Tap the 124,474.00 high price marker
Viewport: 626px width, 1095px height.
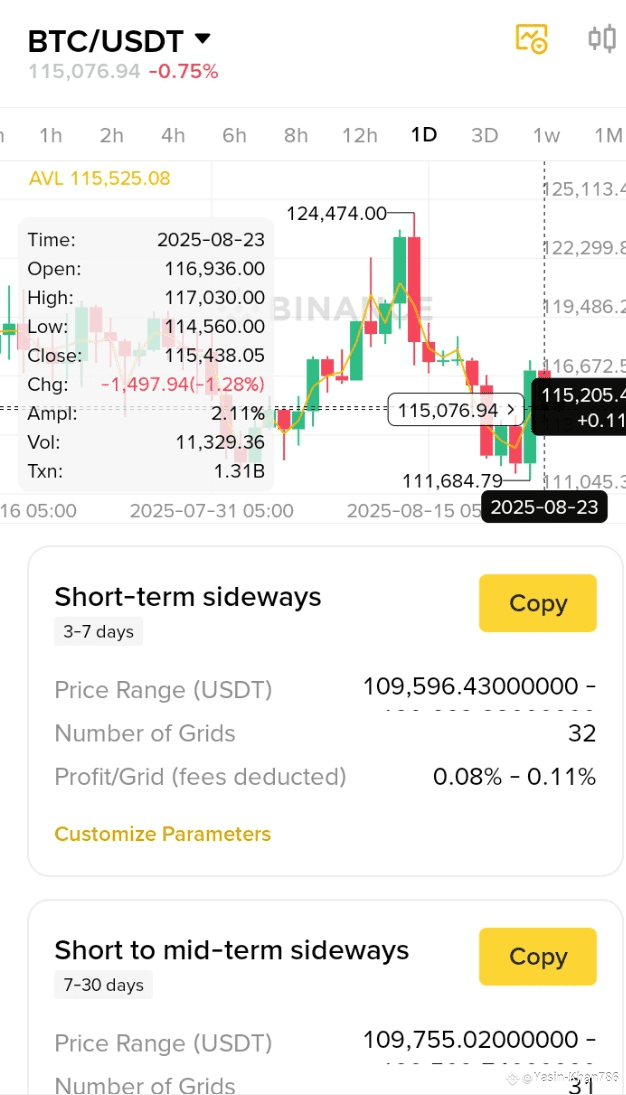(x=336, y=213)
